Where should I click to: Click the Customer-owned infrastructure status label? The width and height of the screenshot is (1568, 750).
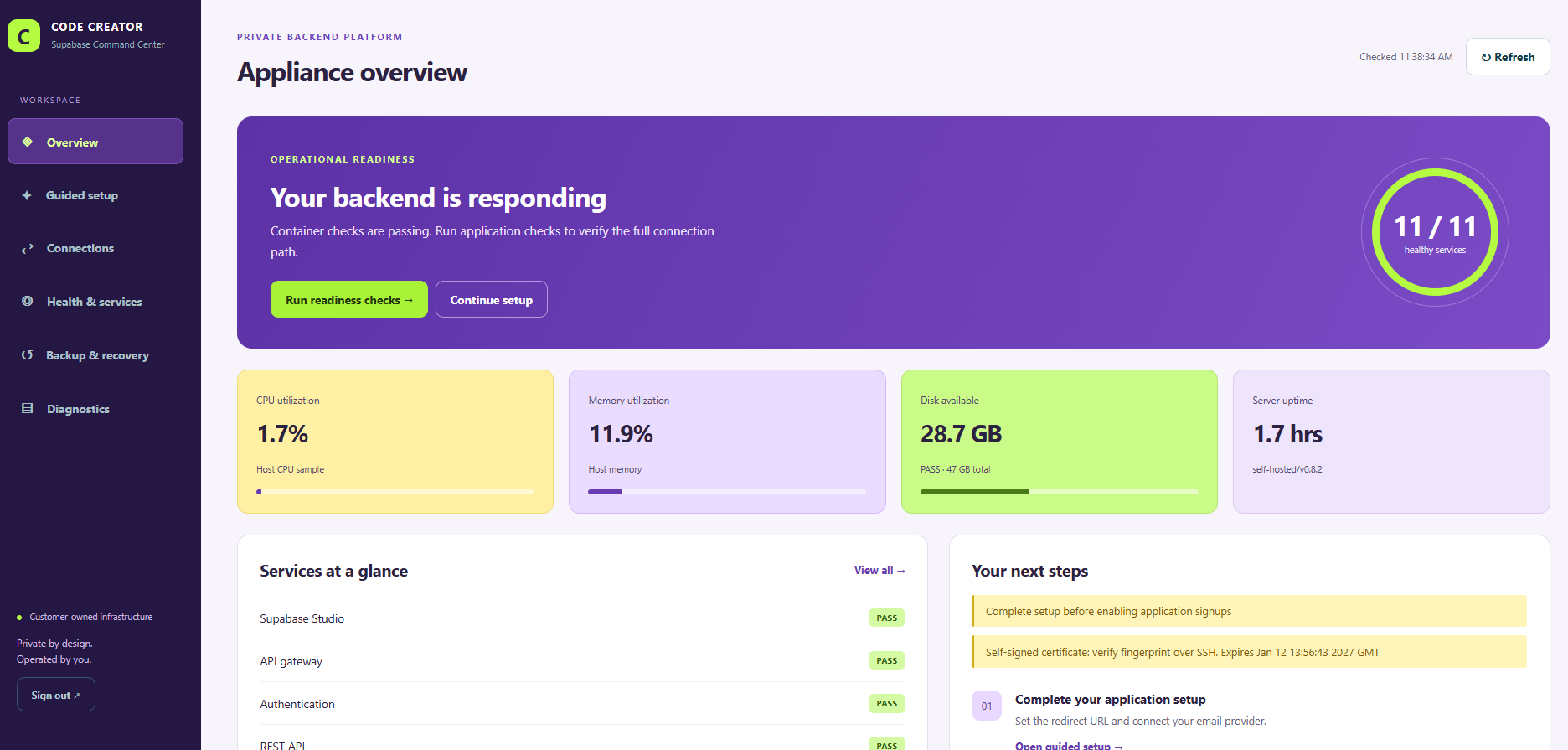click(91, 617)
